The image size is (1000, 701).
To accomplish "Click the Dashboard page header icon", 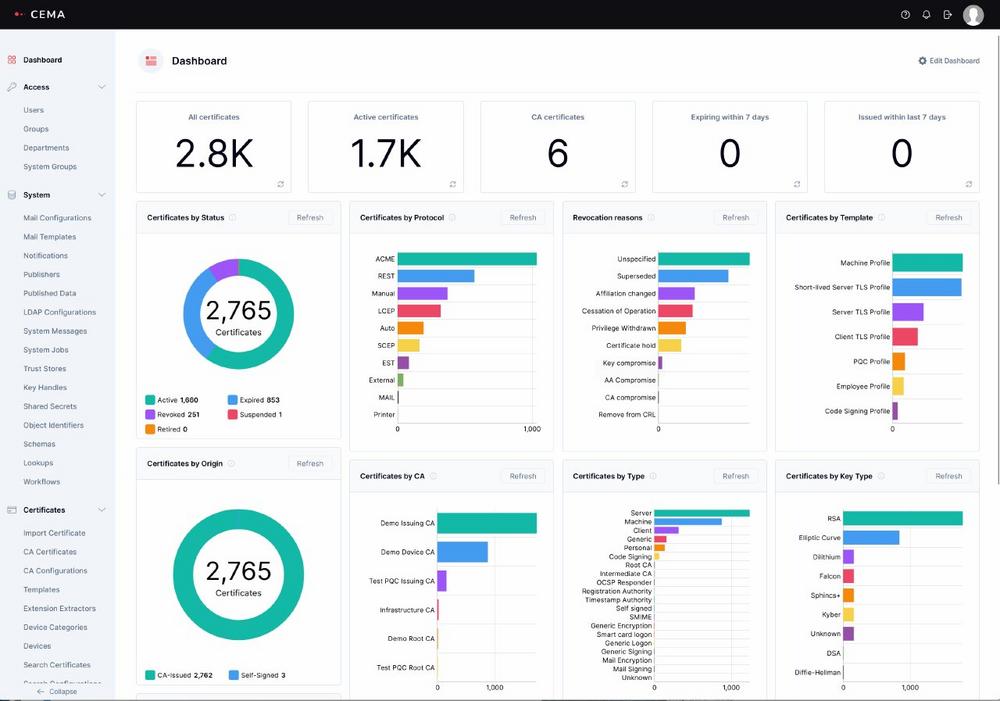I will point(151,61).
